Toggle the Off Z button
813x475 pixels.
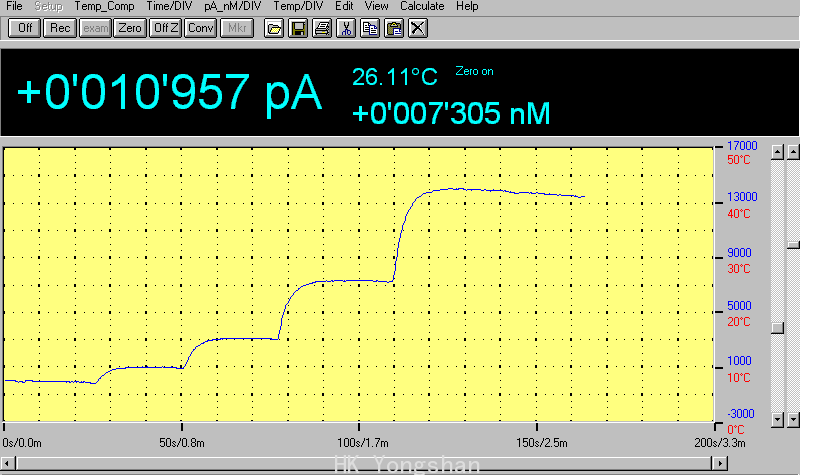[165, 28]
